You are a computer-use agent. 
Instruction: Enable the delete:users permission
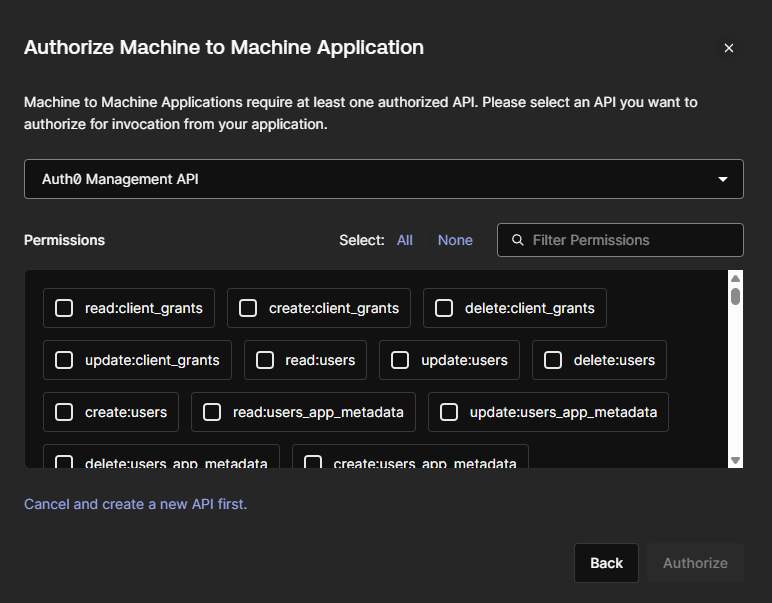pyautogui.click(x=552, y=360)
